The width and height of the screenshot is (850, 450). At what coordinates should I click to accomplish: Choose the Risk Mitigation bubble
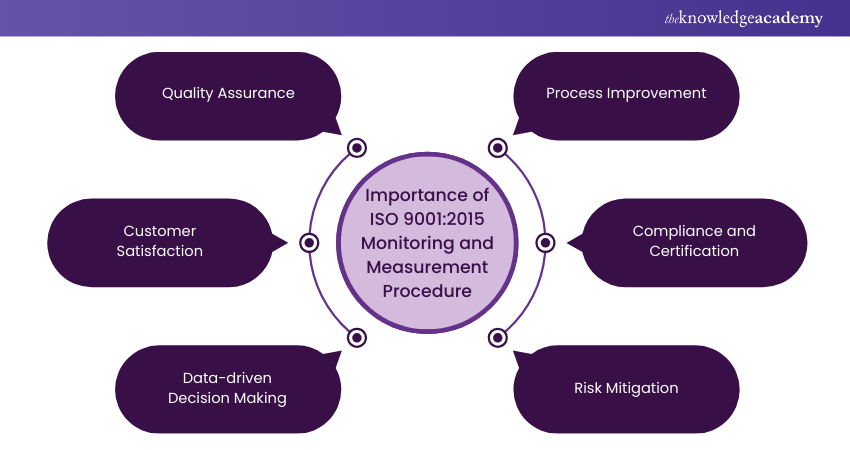626,388
